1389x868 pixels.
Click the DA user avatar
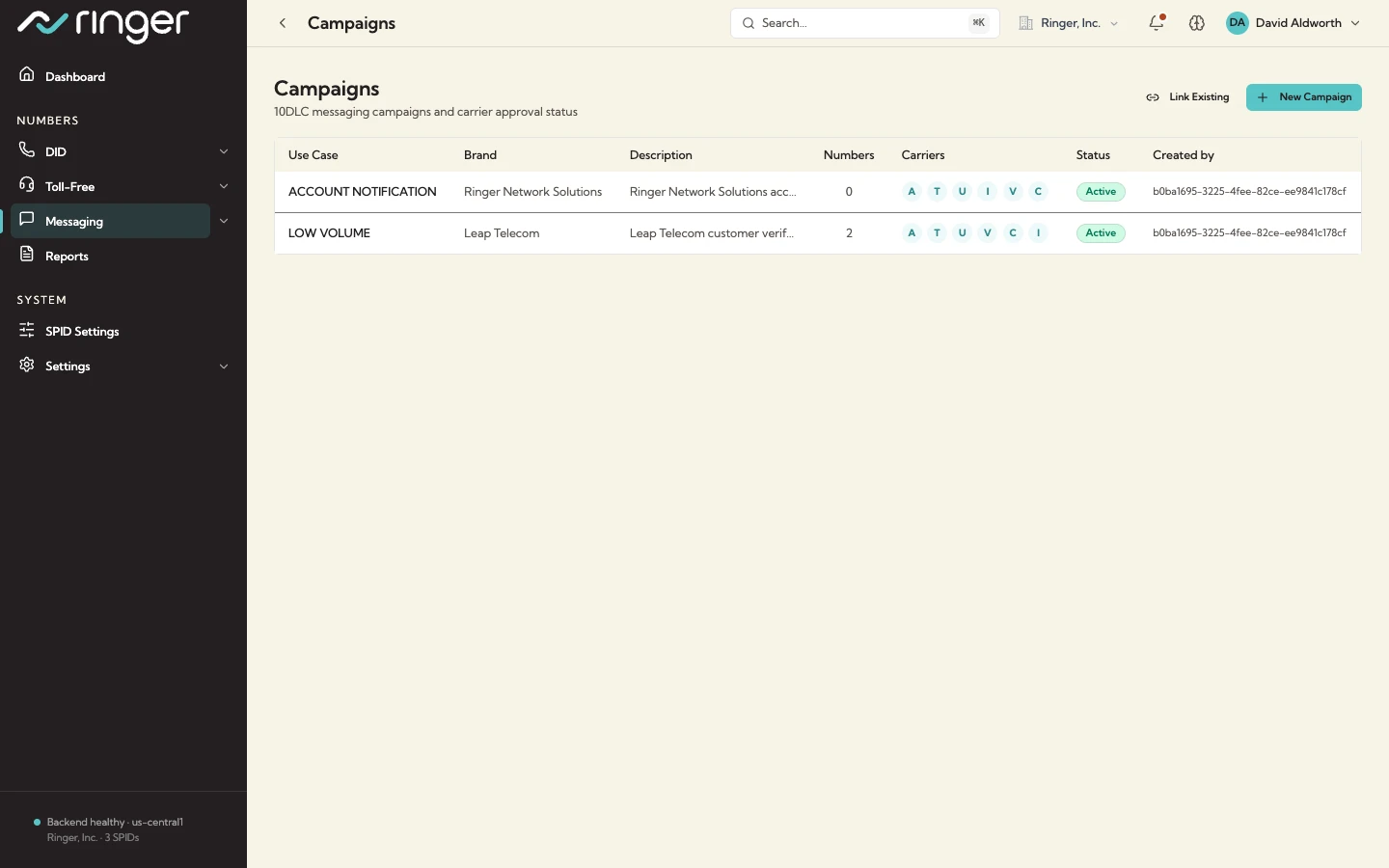click(x=1238, y=23)
